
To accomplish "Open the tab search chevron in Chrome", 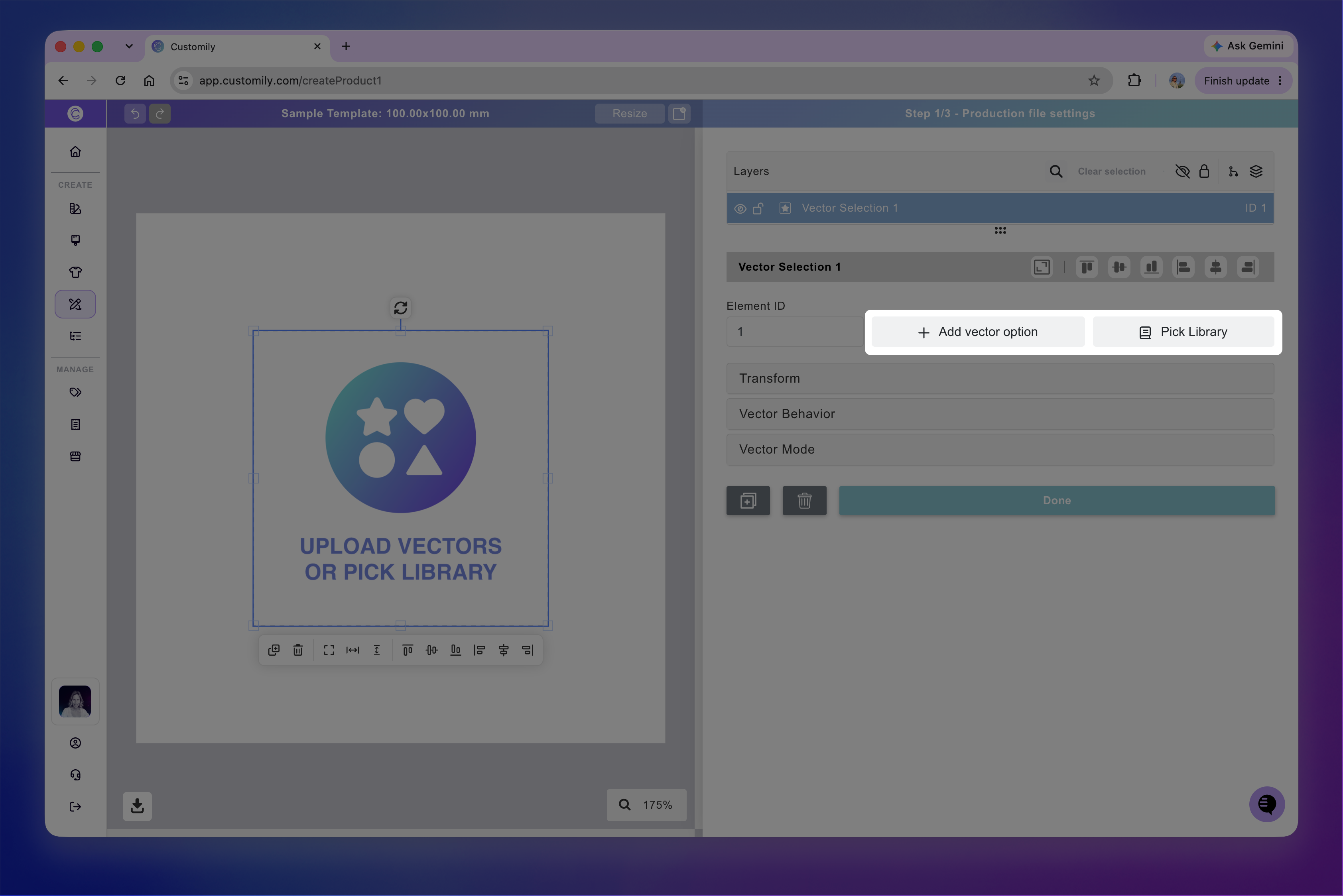I will pos(129,46).
